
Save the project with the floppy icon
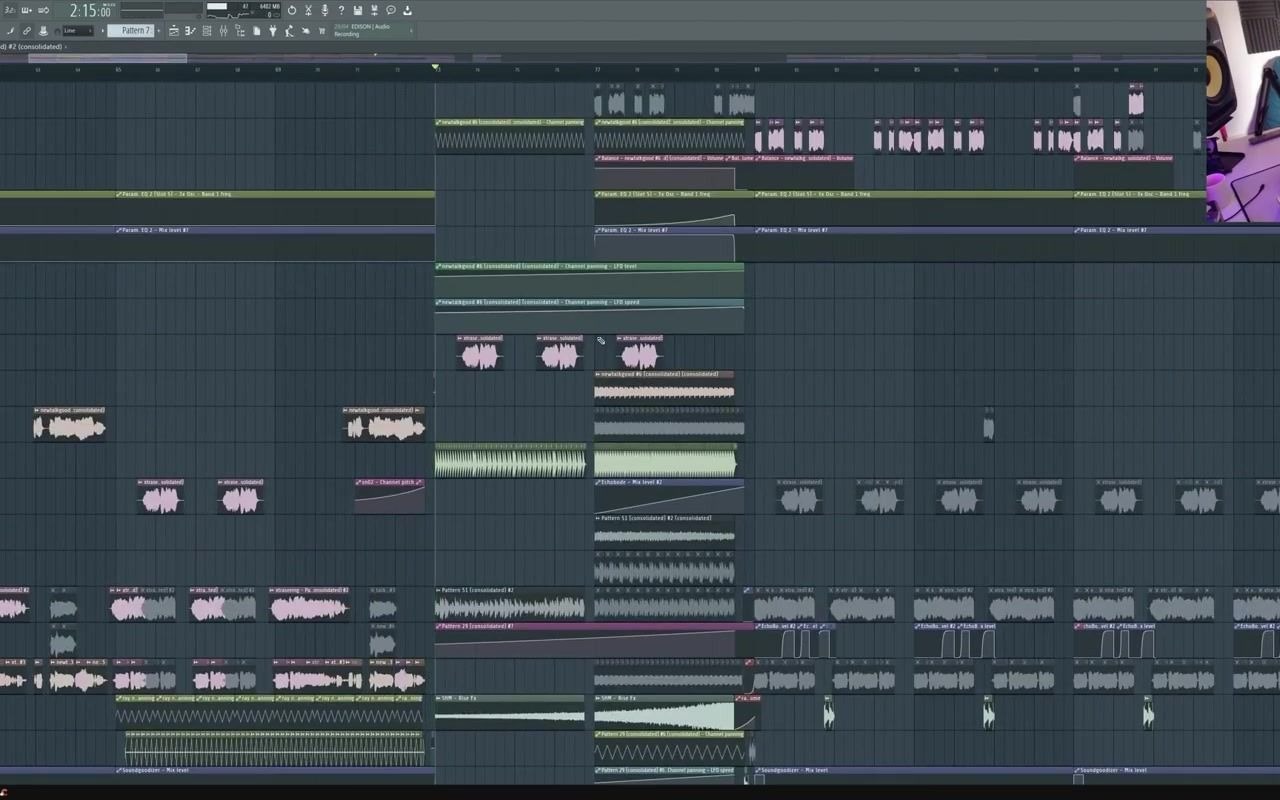(x=358, y=10)
